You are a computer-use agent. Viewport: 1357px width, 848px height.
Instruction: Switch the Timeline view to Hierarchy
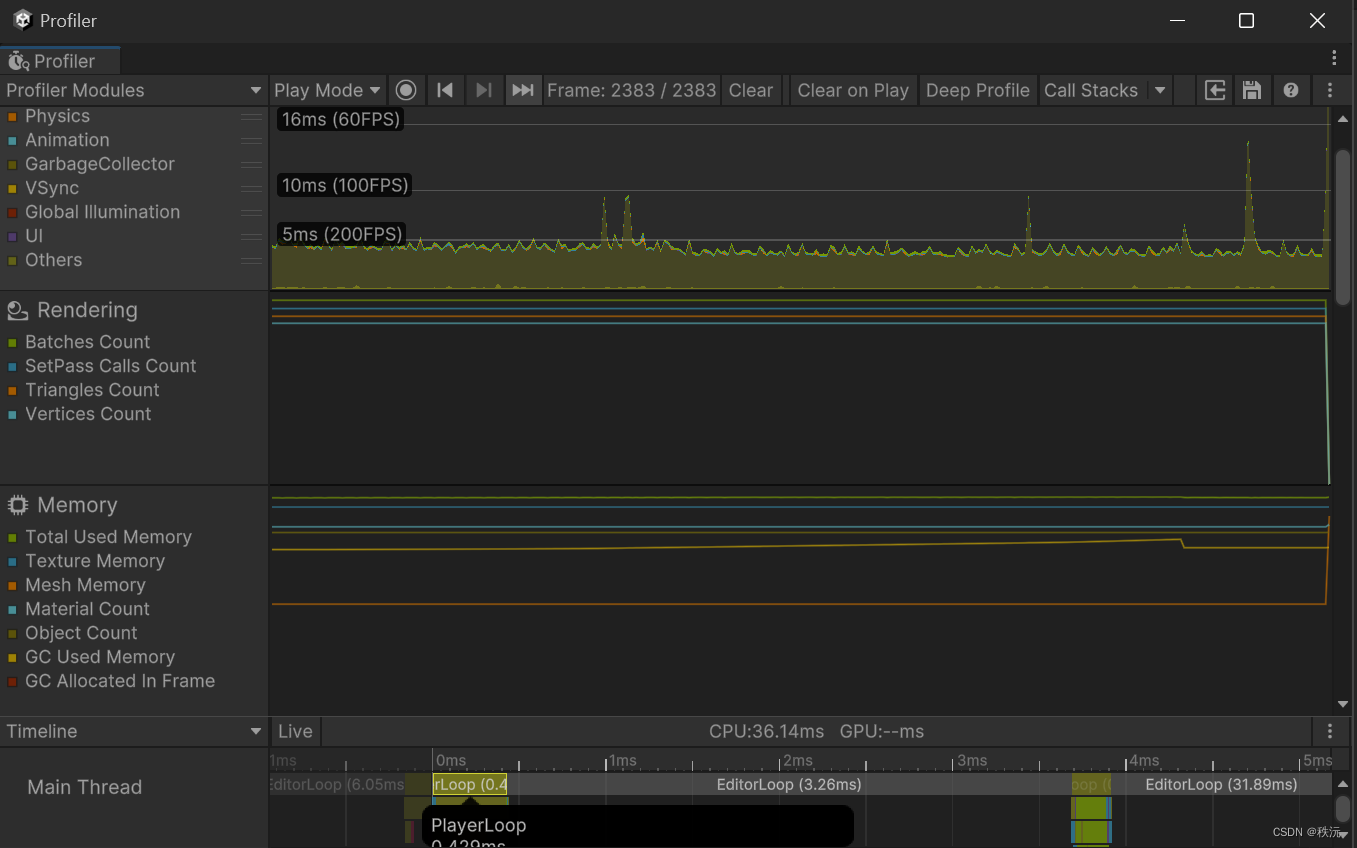point(135,731)
